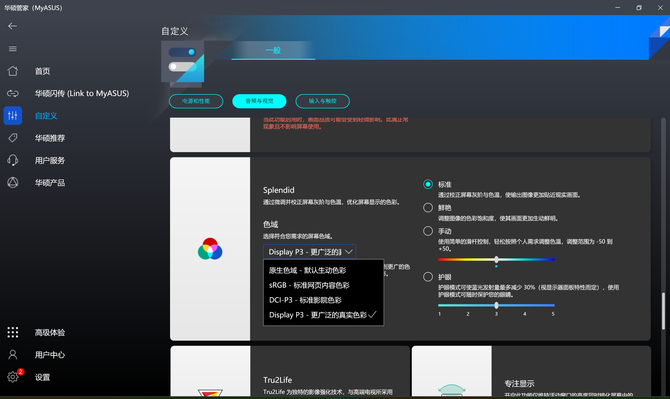This screenshot has width=670, height=399.
Task: Select the 自定义 sliders icon in sidebar
Action: [13, 115]
